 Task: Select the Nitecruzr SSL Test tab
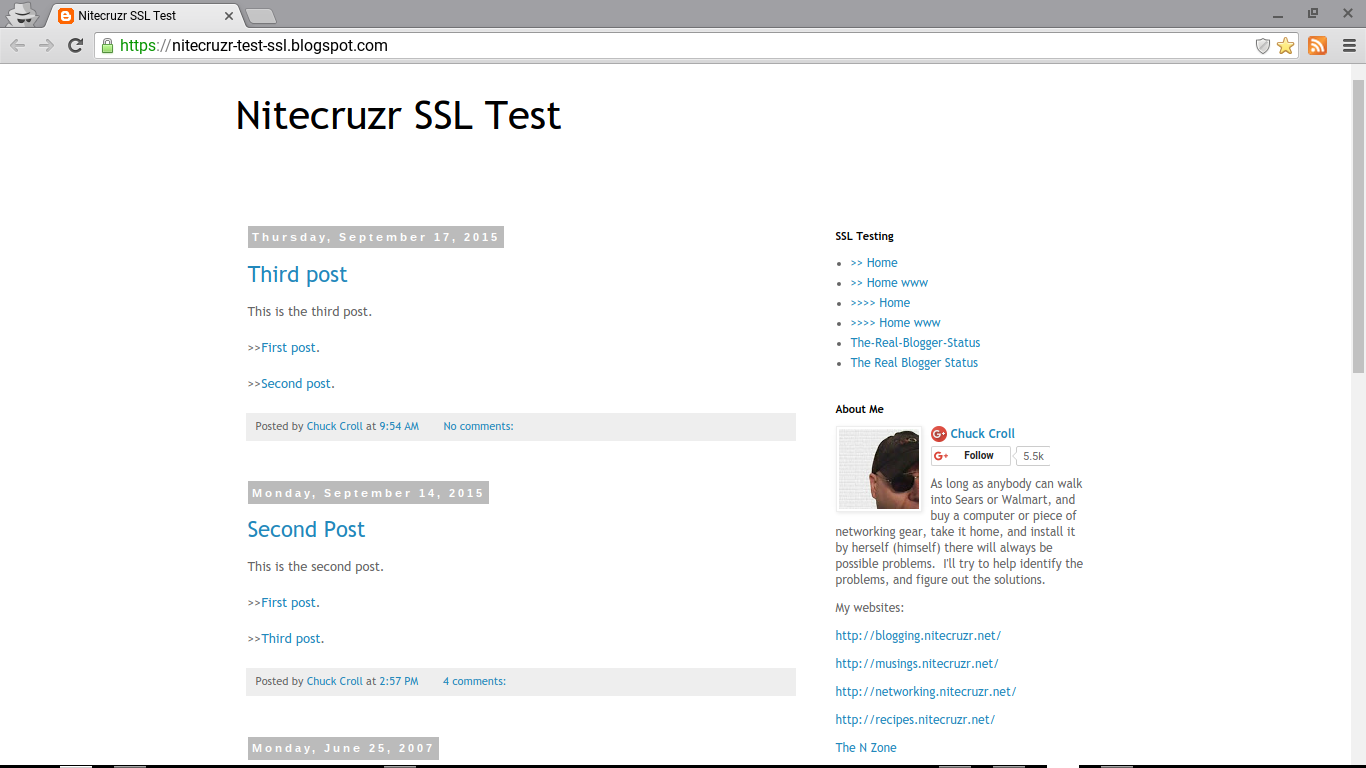[140, 15]
